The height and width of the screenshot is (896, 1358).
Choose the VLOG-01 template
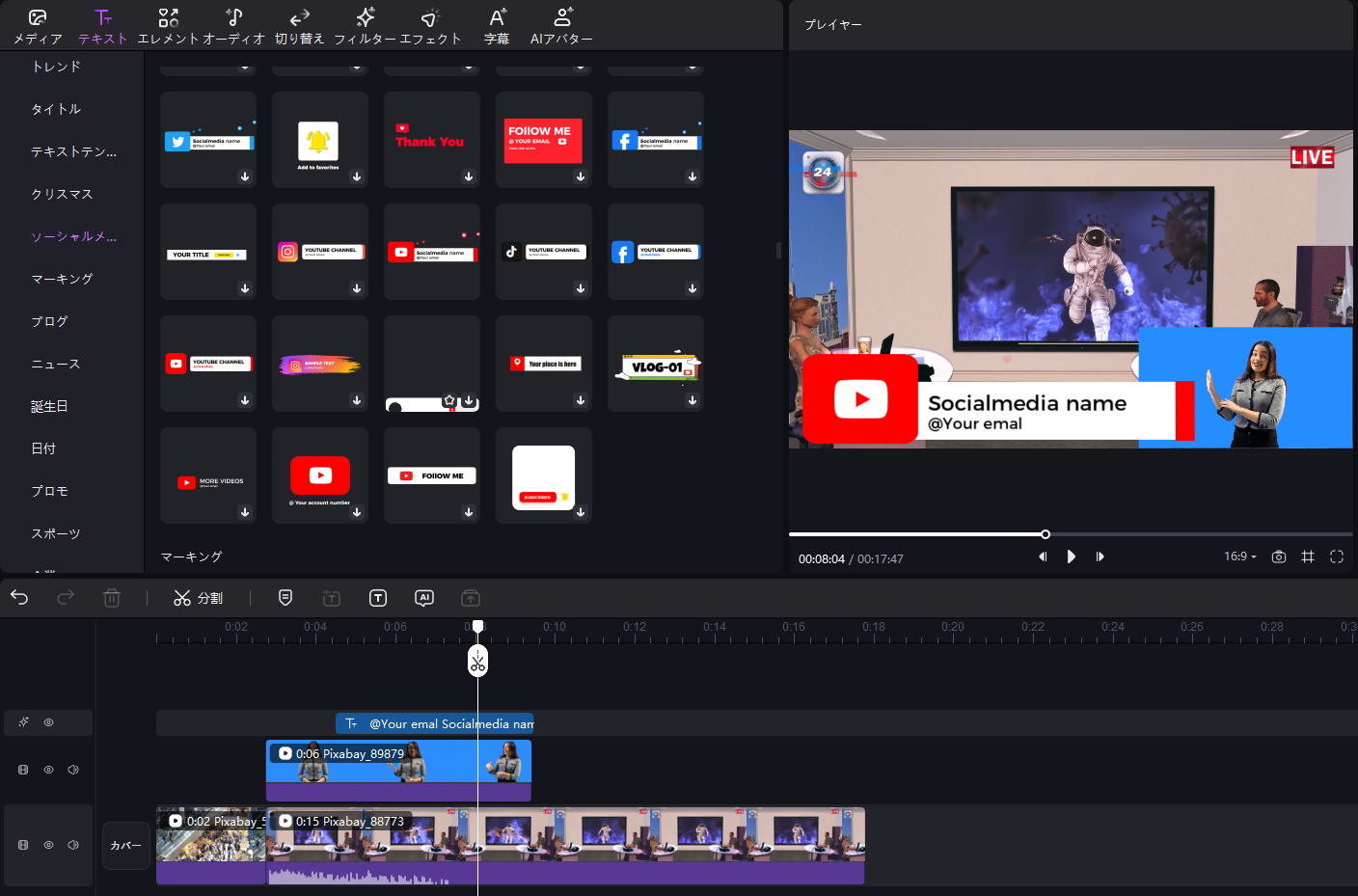coord(656,364)
